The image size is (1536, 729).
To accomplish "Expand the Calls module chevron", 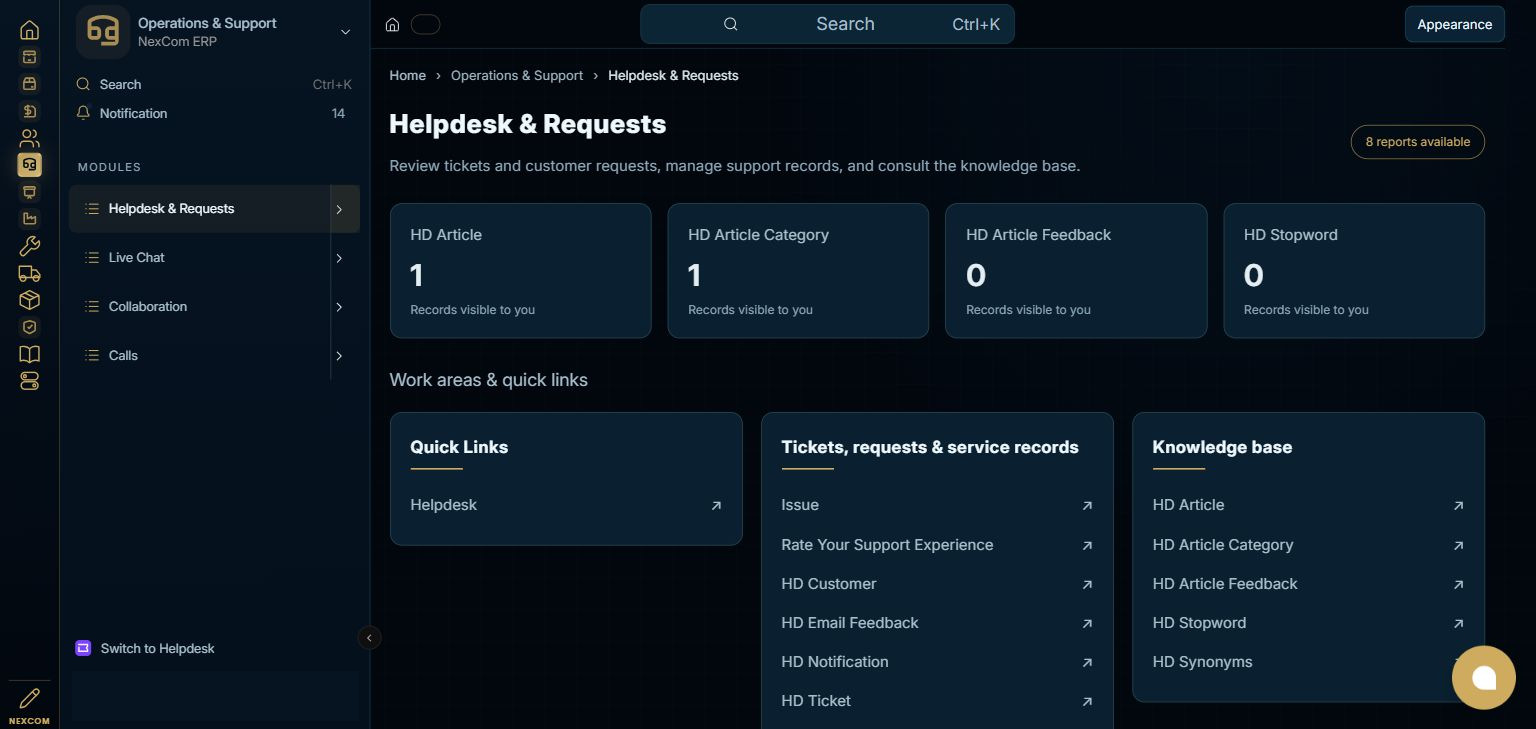I will pos(339,356).
